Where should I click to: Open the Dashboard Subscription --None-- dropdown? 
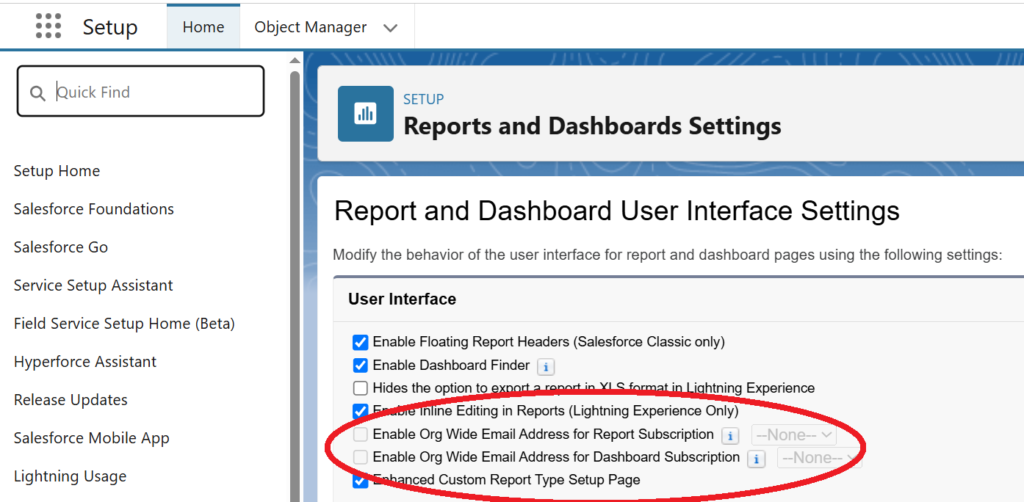tap(819, 458)
